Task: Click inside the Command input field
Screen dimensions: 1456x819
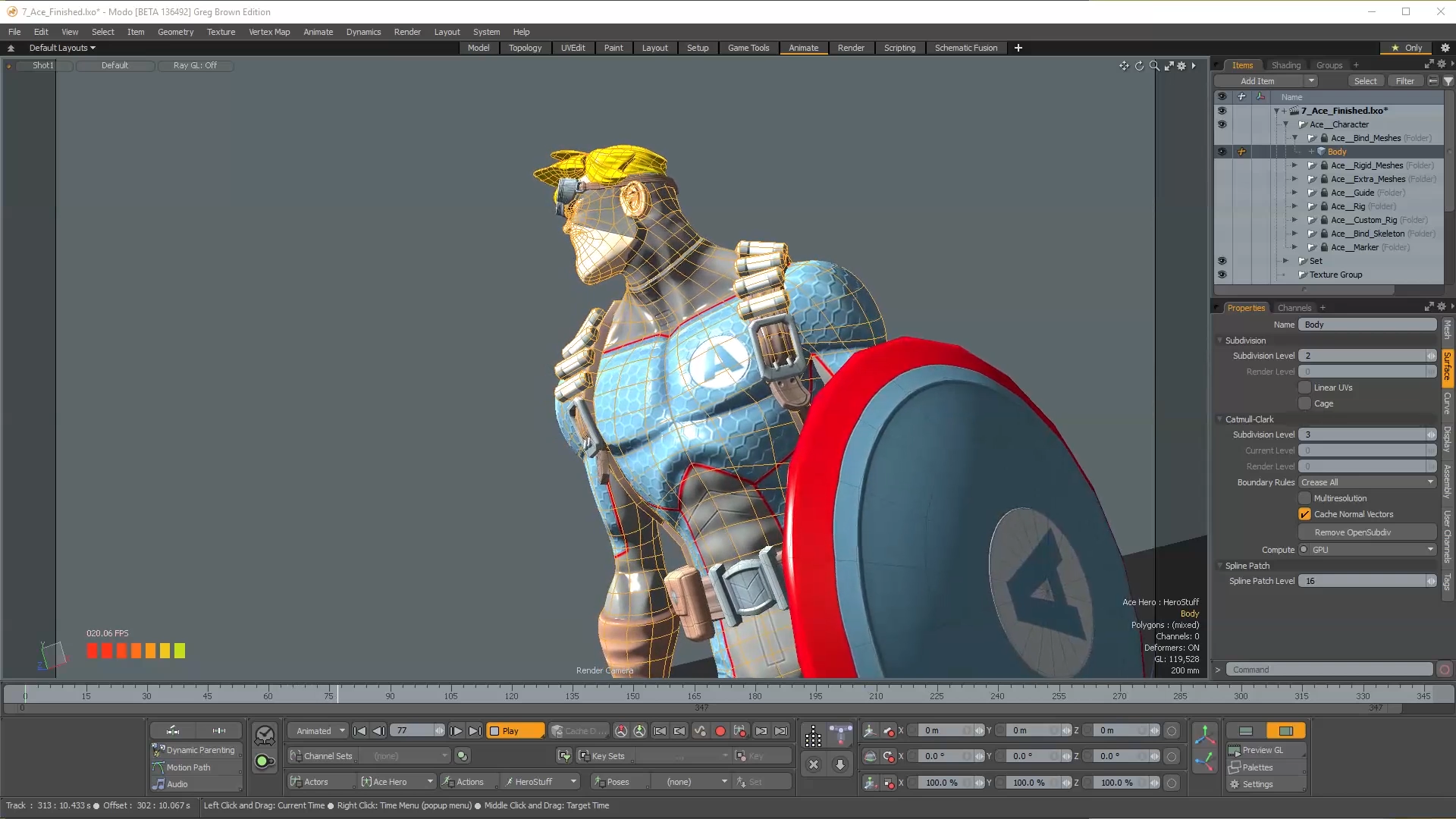Action: 1327,670
